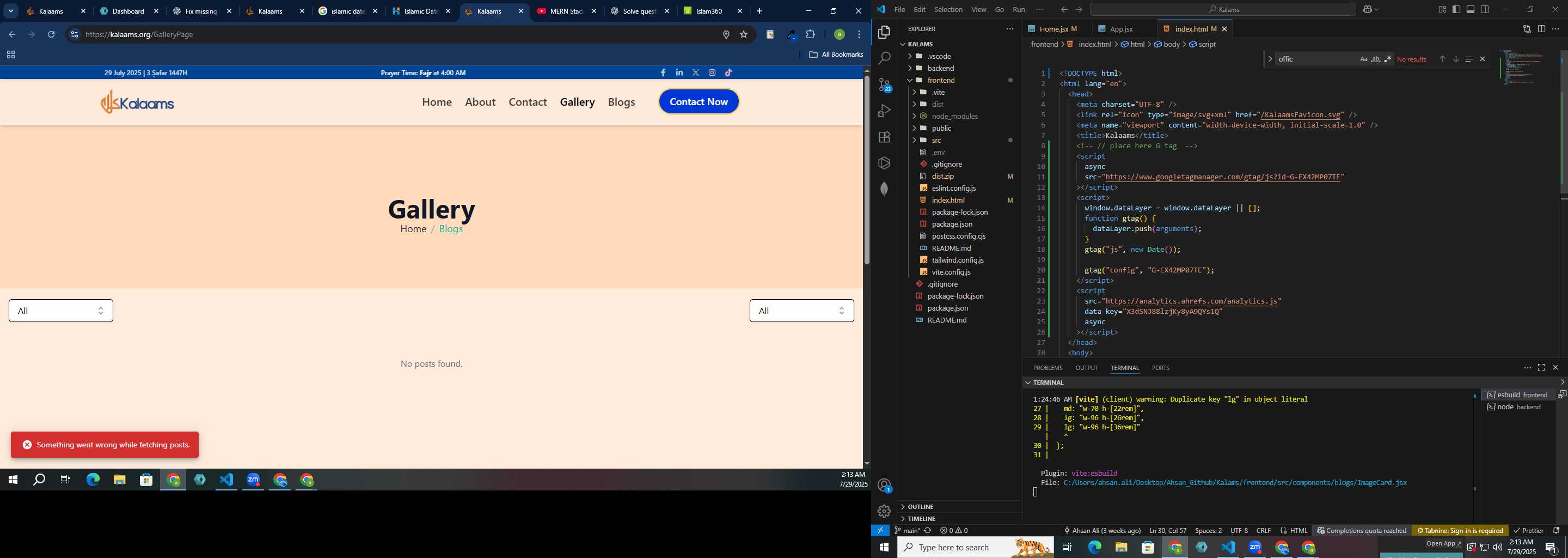The width and height of the screenshot is (1568, 558).
Task: Toggle replace field in find widget
Action: pyautogui.click(x=1270, y=59)
